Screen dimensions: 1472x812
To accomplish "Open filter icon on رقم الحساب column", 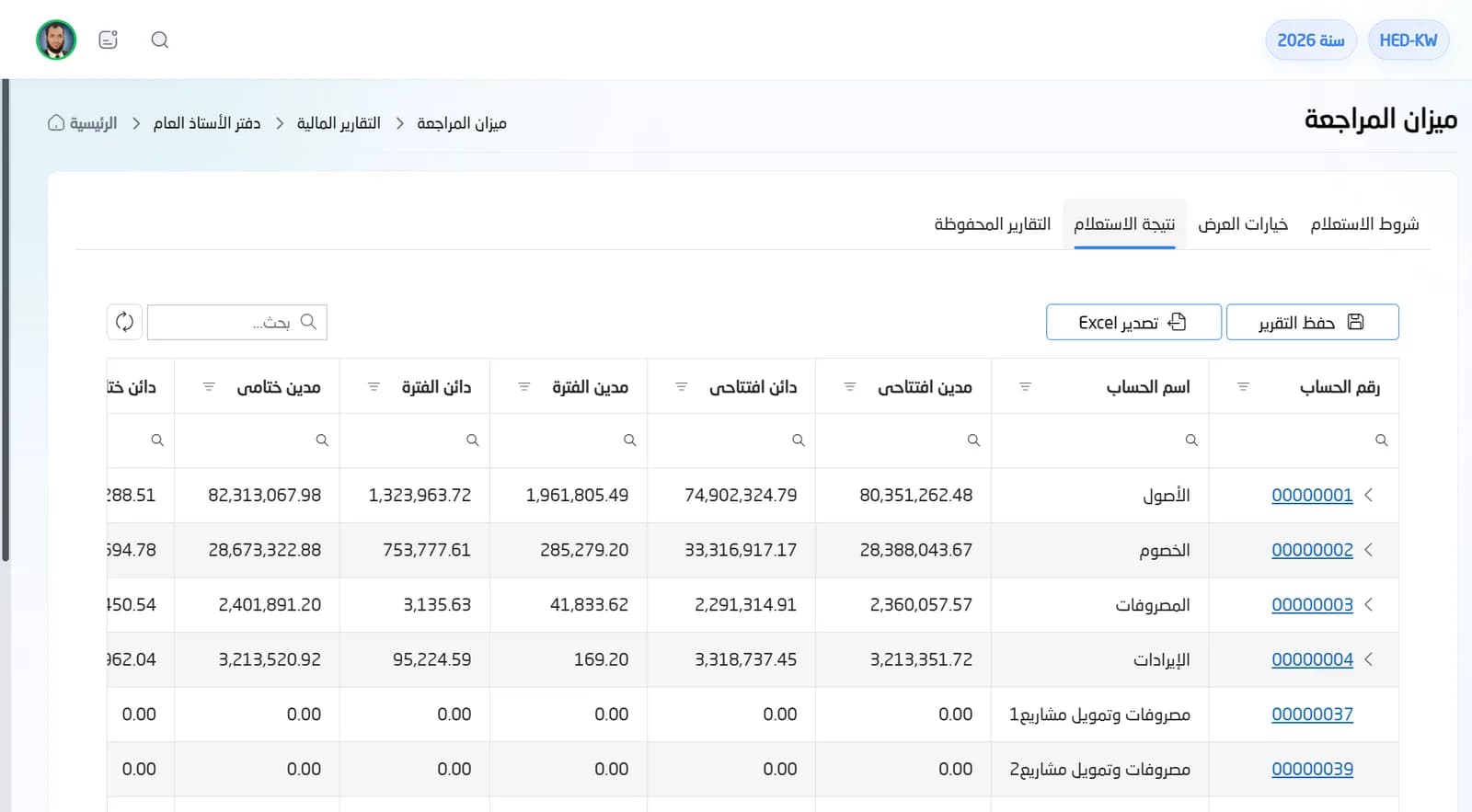I will point(1243,387).
